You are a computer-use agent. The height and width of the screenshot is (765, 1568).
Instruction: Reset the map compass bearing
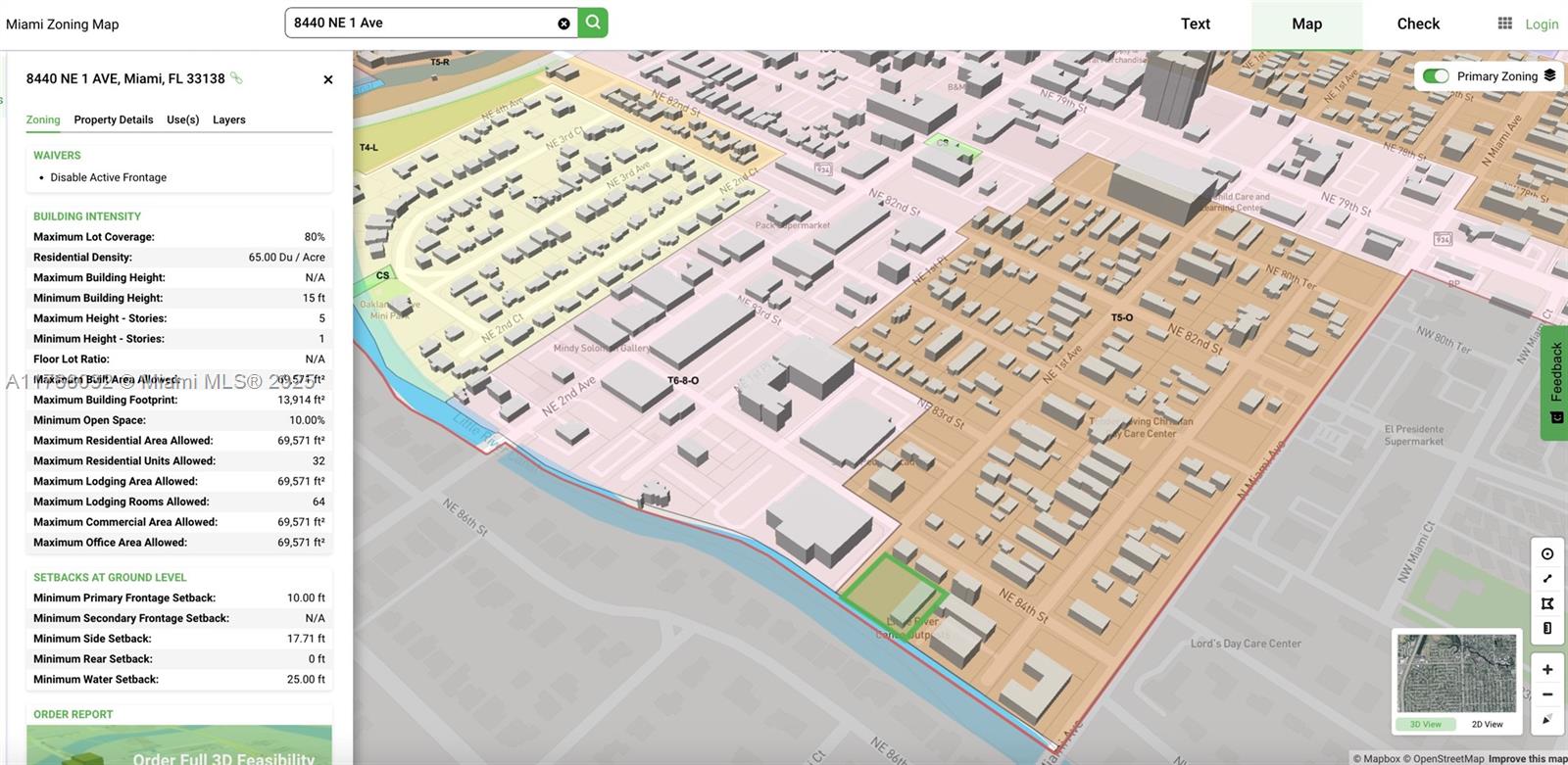(x=1547, y=720)
